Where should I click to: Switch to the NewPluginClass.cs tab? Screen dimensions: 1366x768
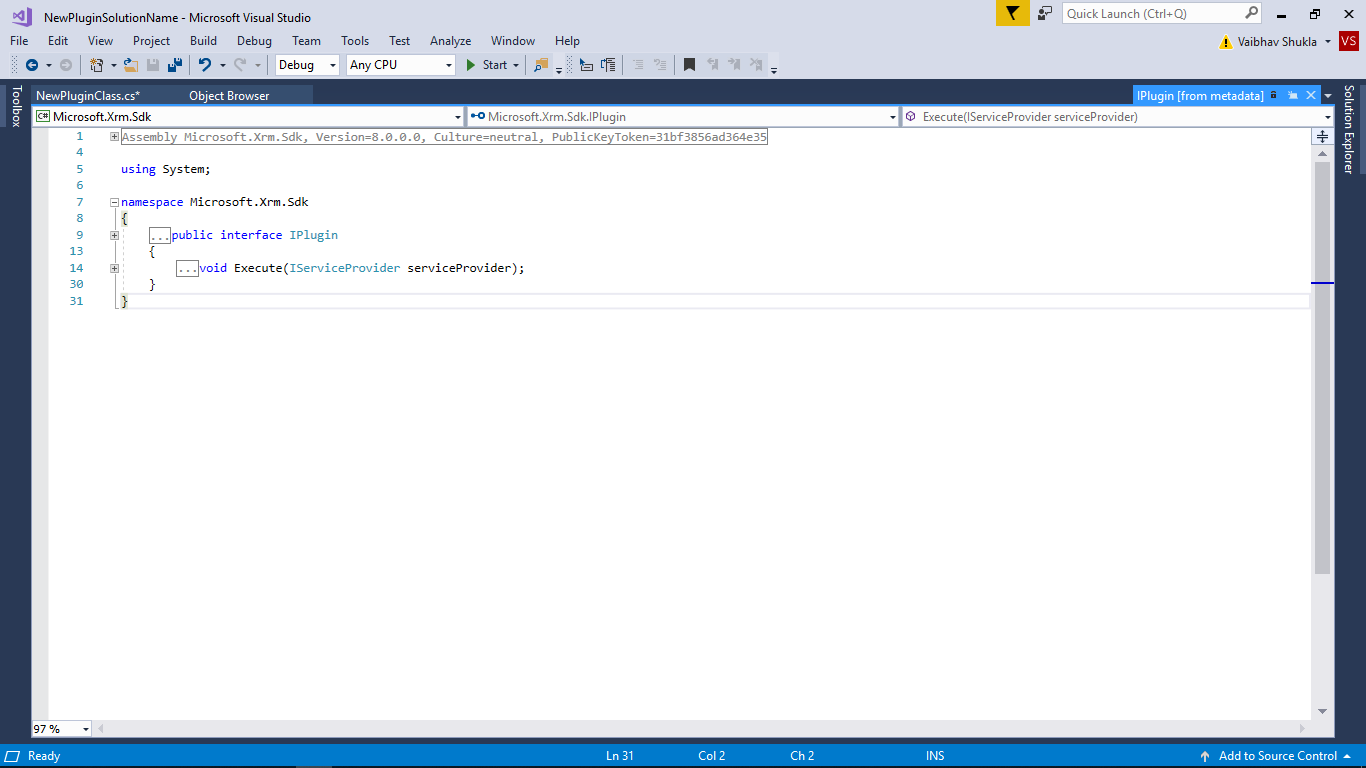point(90,95)
